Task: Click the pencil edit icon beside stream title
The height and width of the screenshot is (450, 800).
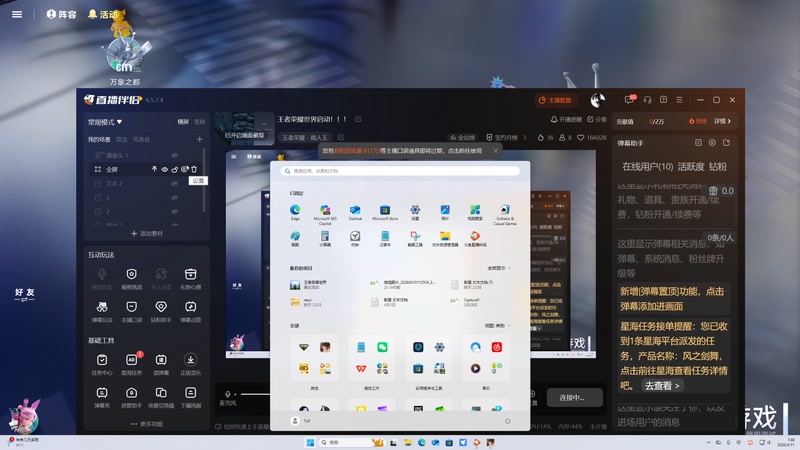Action: tap(358, 119)
